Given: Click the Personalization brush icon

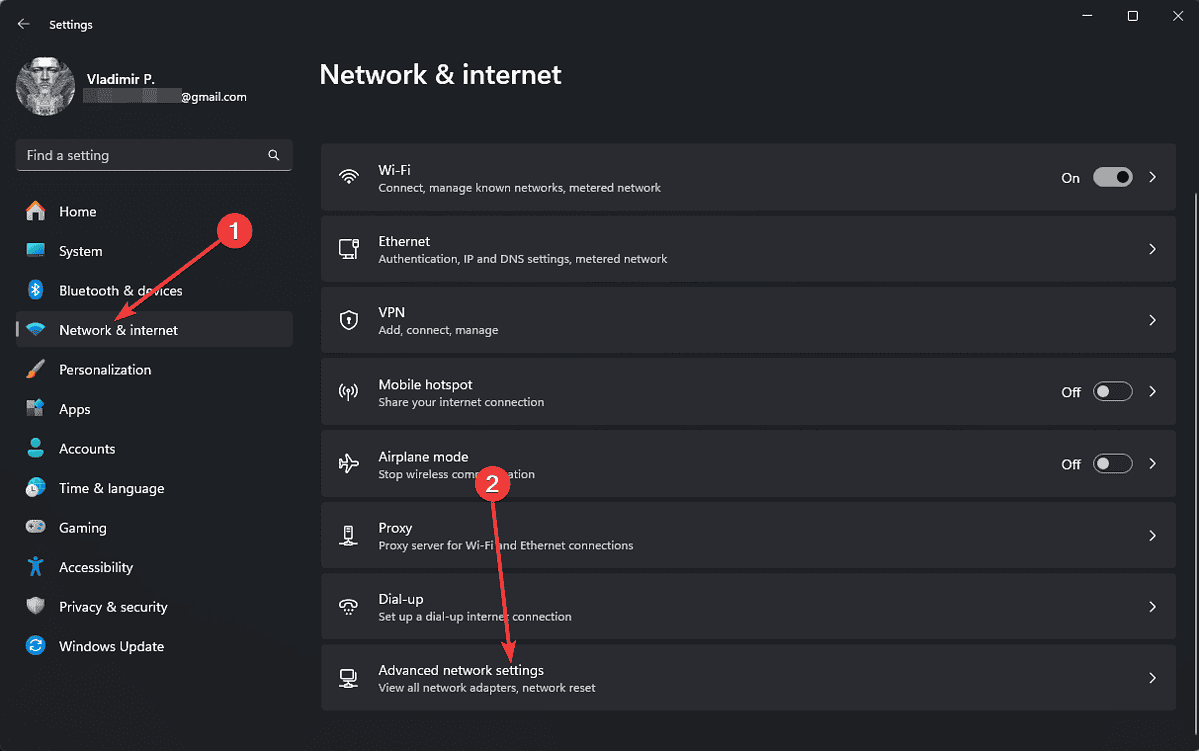Looking at the screenshot, I should (x=35, y=369).
